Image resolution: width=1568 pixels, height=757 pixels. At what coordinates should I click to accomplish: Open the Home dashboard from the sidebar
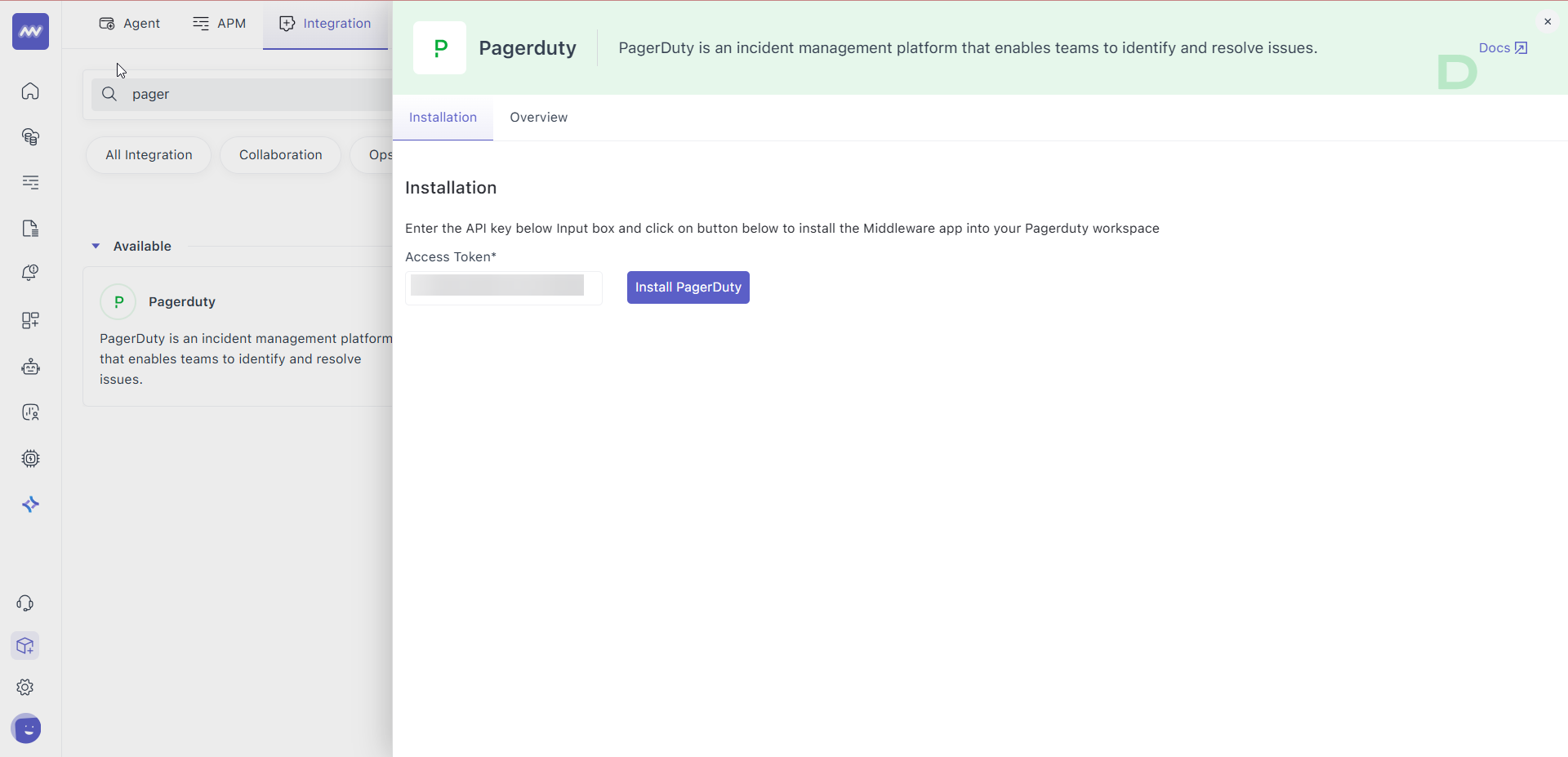pos(30,91)
